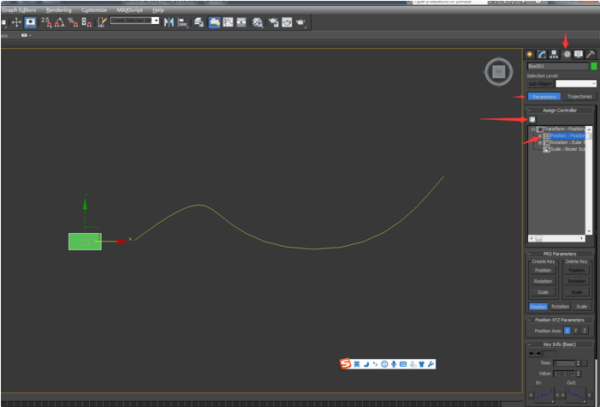Screen dimensions: 600x407
Task: Open the Utilities hammer panel tab
Action: pyautogui.click(x=591, y=54)
